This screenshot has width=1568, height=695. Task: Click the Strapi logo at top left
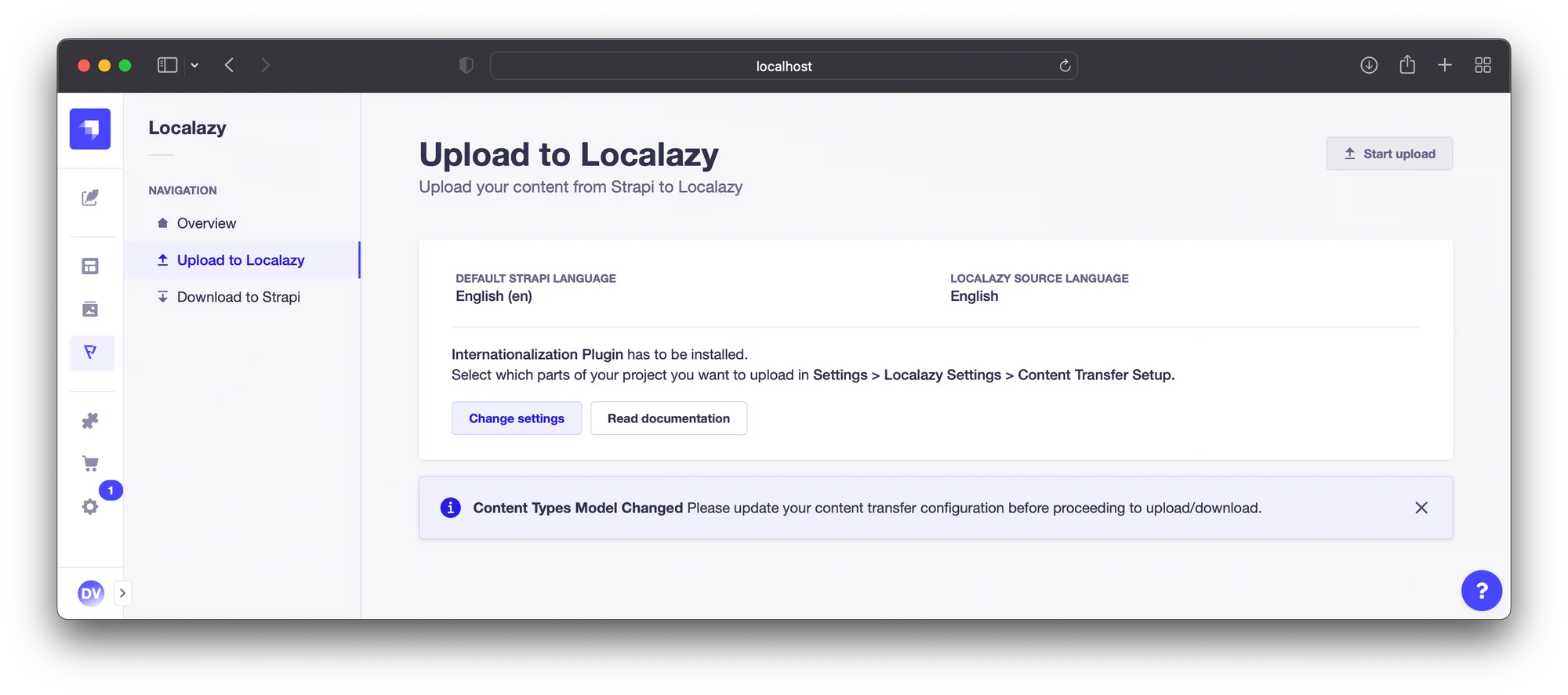coord(90,129)
